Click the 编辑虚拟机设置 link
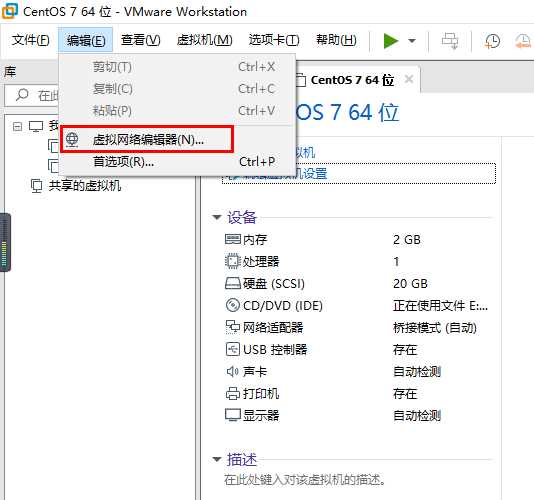 [x=359, y=173]
